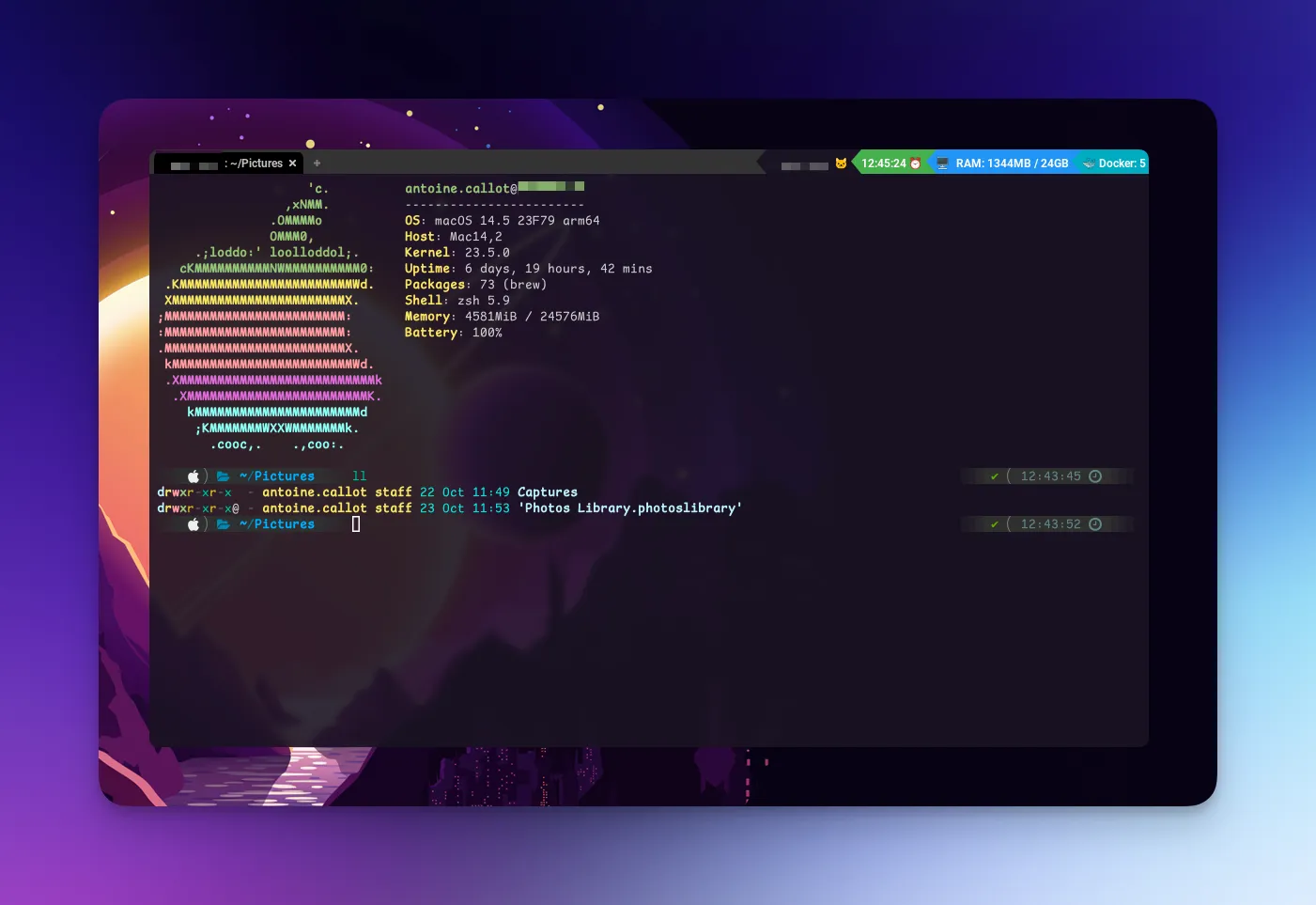
Task: Click the Apple logo in the latest prompt
Action: [x=194, y=524]
